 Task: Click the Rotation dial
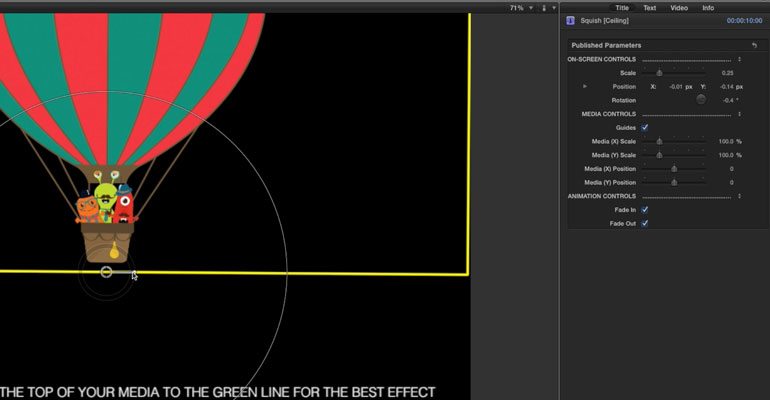tap(701, 100)
